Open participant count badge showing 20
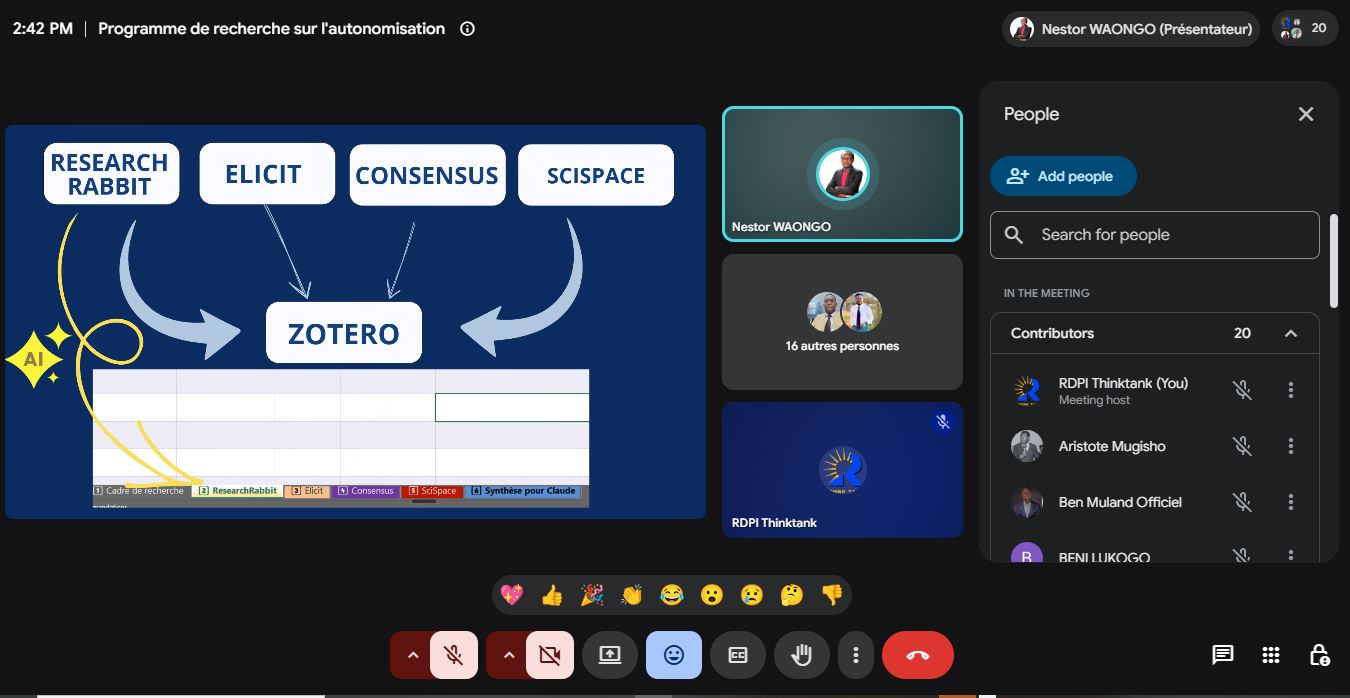The height and width of the screenshot is (698, 1350). point(1305,29)
